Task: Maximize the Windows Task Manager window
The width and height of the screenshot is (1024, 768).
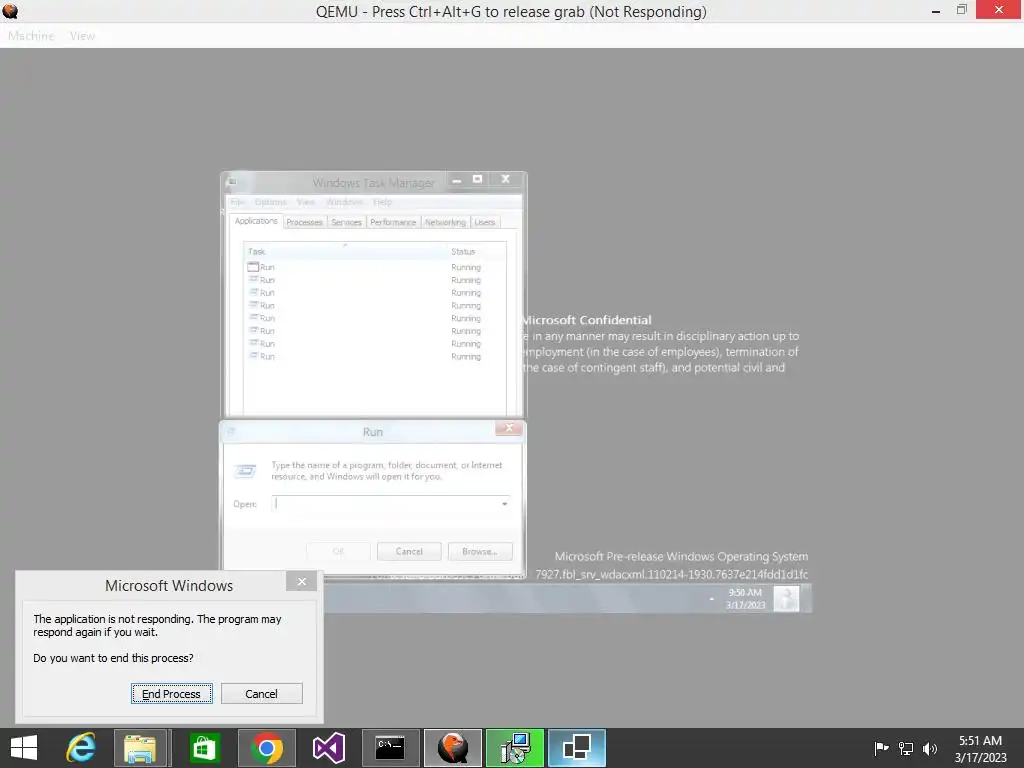Action: pyautogui.click(x=477, y=180)
